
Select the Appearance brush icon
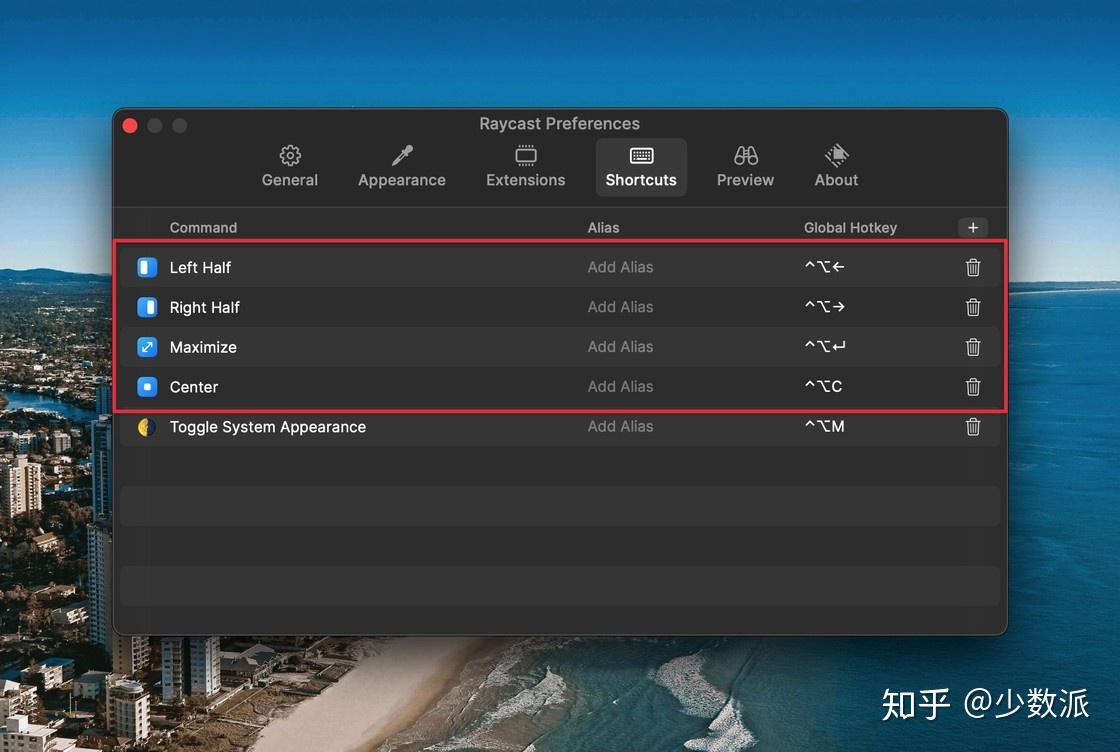tap(401, 156)
